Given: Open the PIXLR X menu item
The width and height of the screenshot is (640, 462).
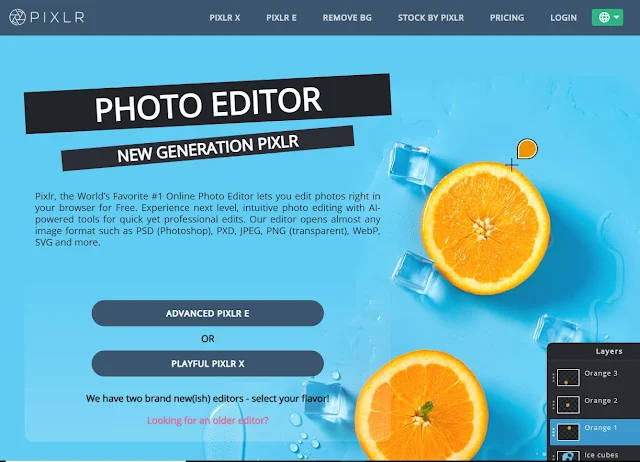Looking at the screenshot, I should (224, 18).
